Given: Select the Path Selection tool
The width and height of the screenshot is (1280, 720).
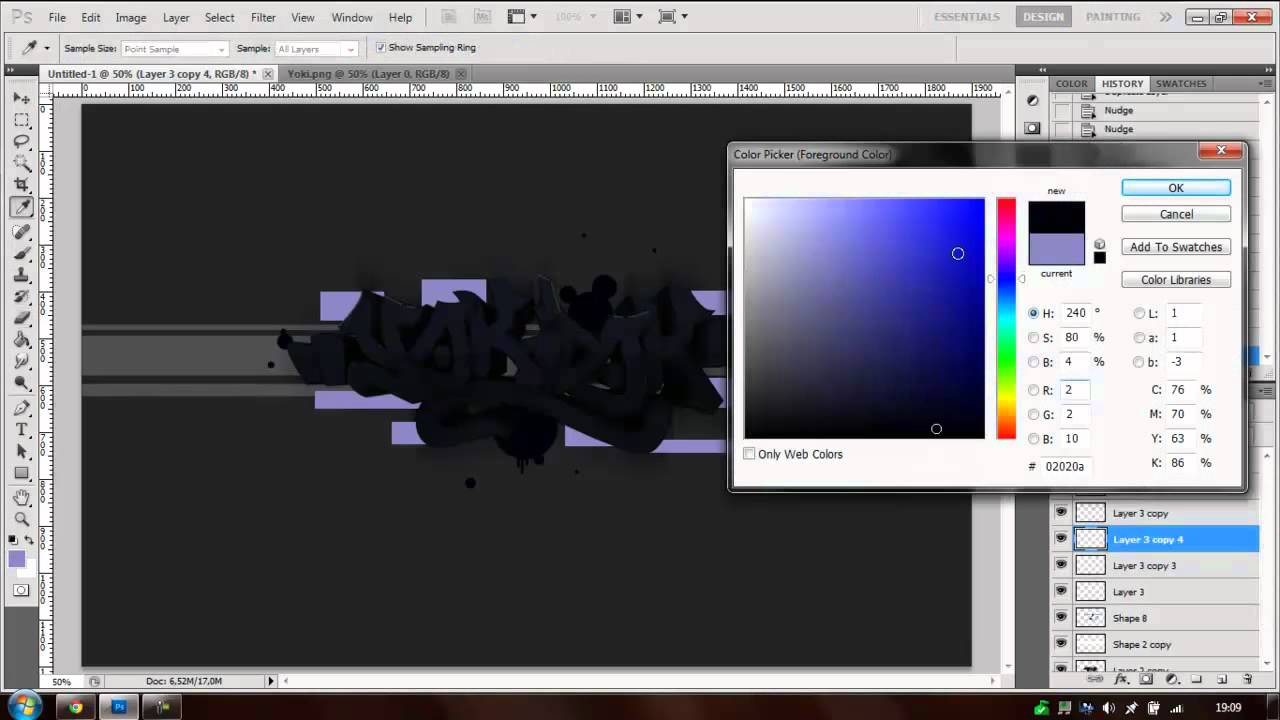Looking at the screenshot, I should click(x=21, y=452).
